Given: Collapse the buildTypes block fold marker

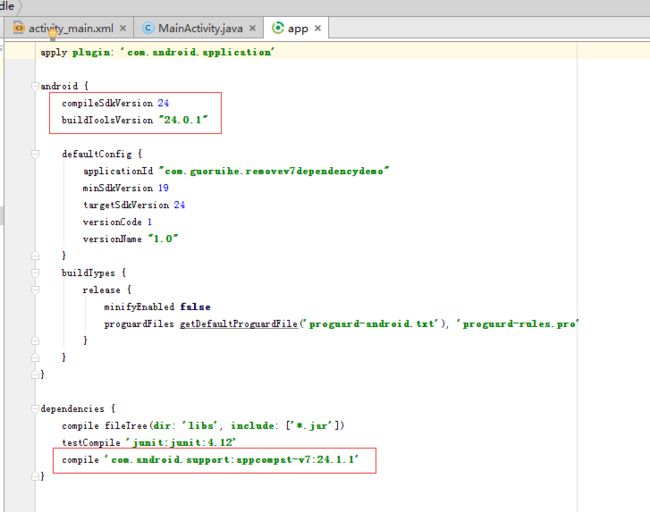Looking at the screenshot, I should (35, 273).
